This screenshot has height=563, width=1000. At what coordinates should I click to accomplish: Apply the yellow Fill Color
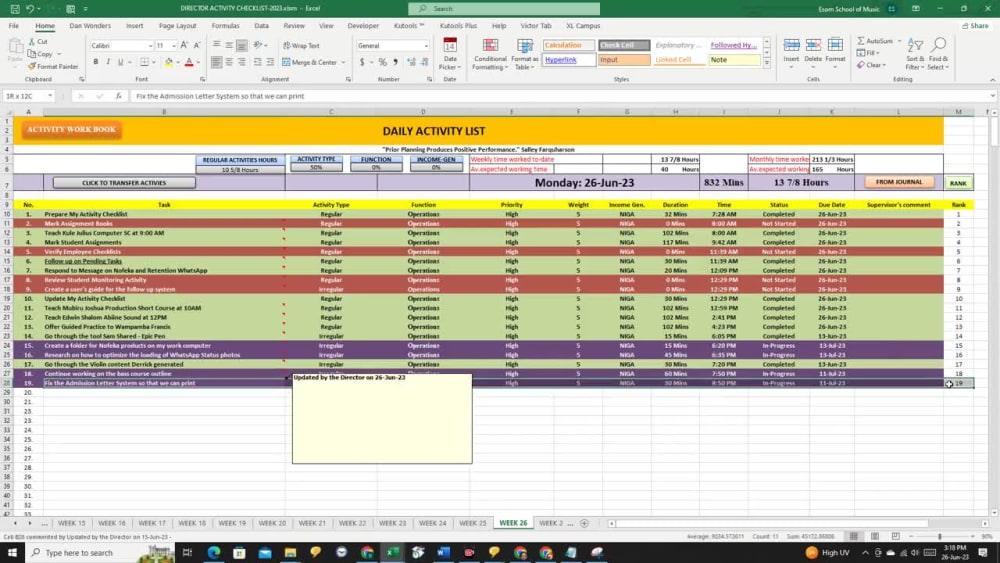coord(168,62)
